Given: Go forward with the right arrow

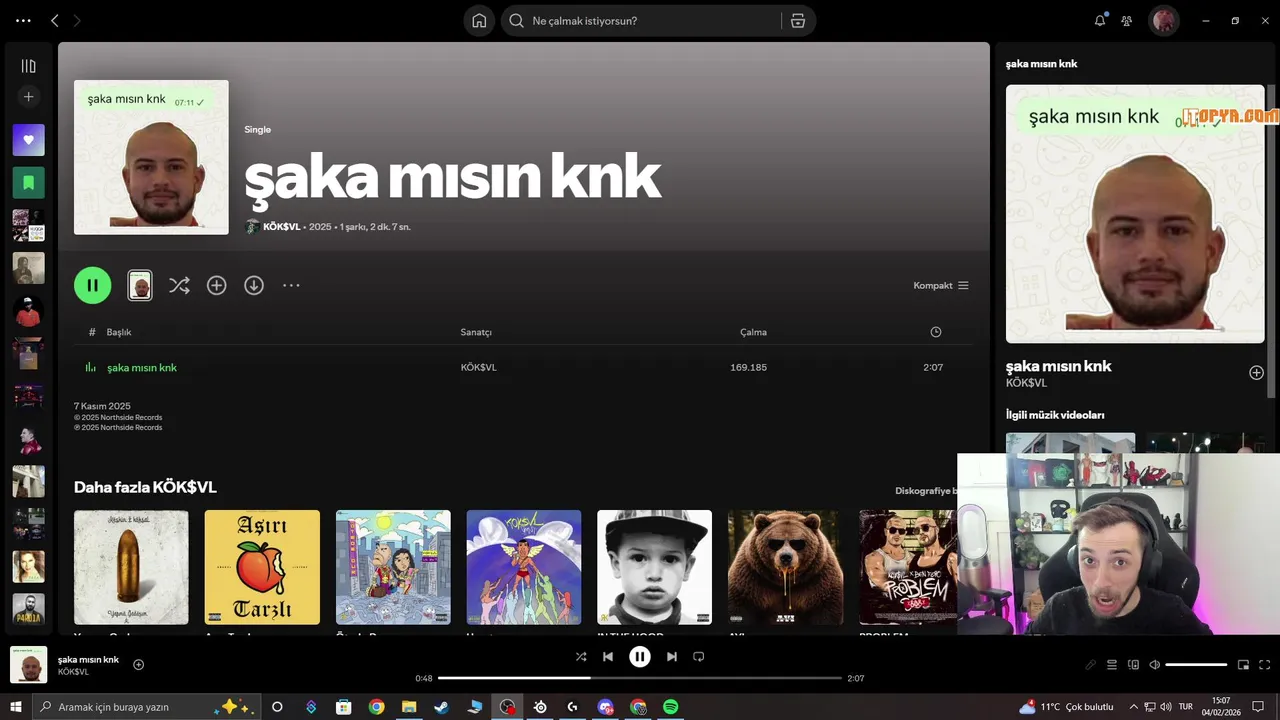Looking at the screenshot, I should click(77, 20).
